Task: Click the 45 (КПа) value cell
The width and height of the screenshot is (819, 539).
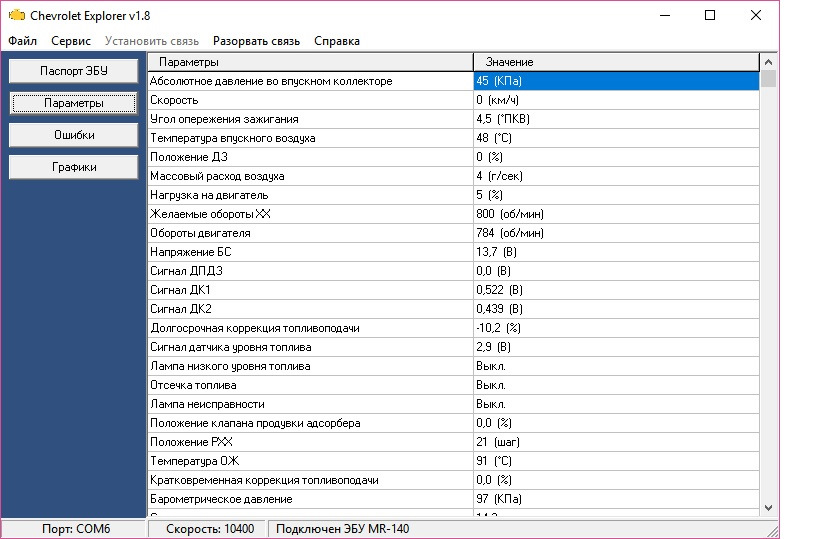Action: [x=616, y=81]
